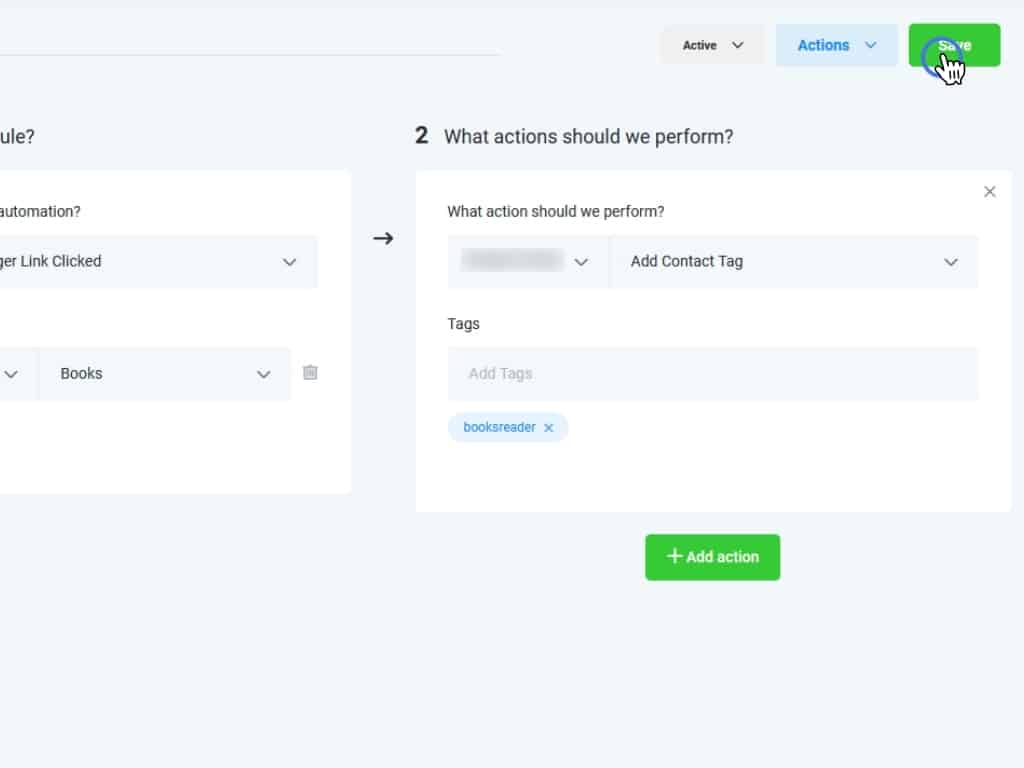The height and width of the screenshot is (768, 1024).
Task: Click the plus icon on Add action
Action: 674,556
